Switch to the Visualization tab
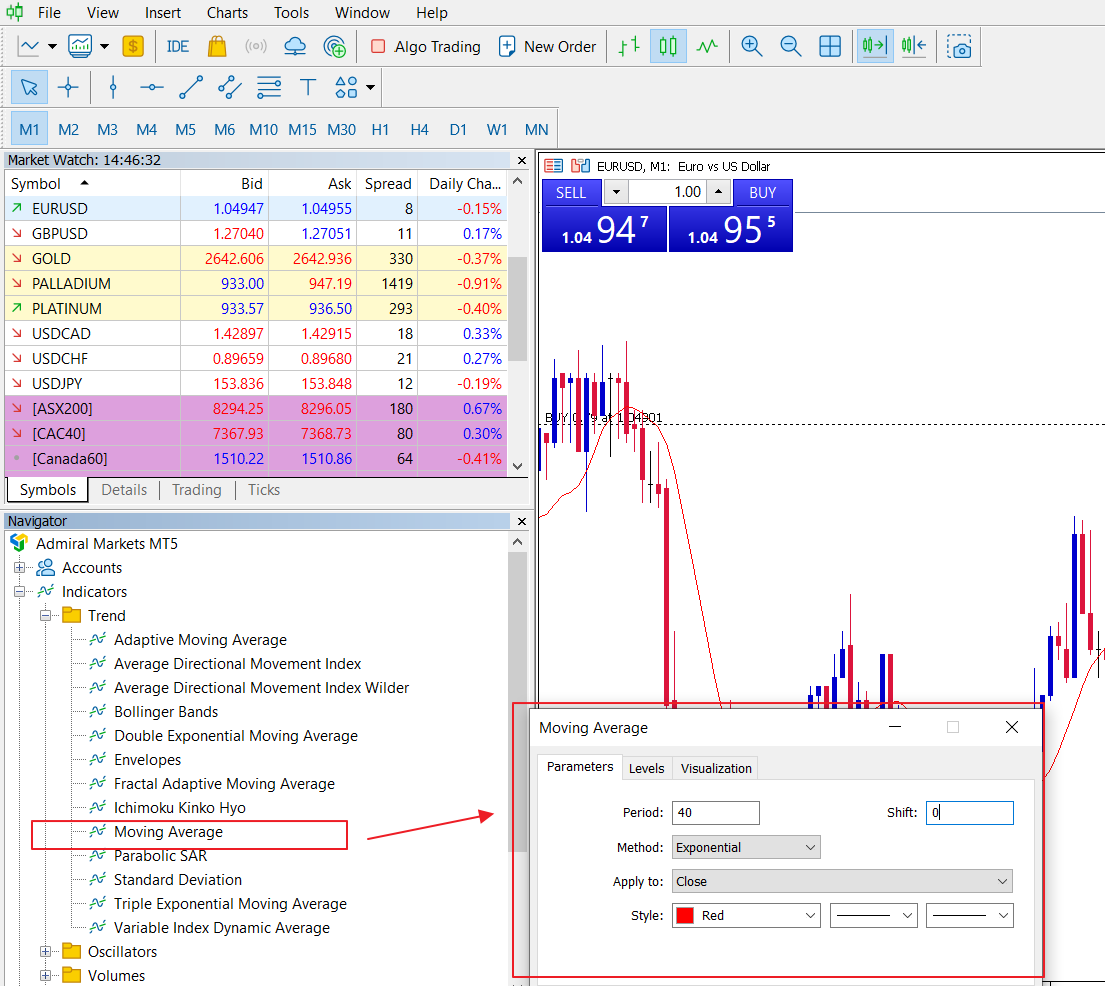The width and height of the screenshot is (1105, 986). point(716,768)
